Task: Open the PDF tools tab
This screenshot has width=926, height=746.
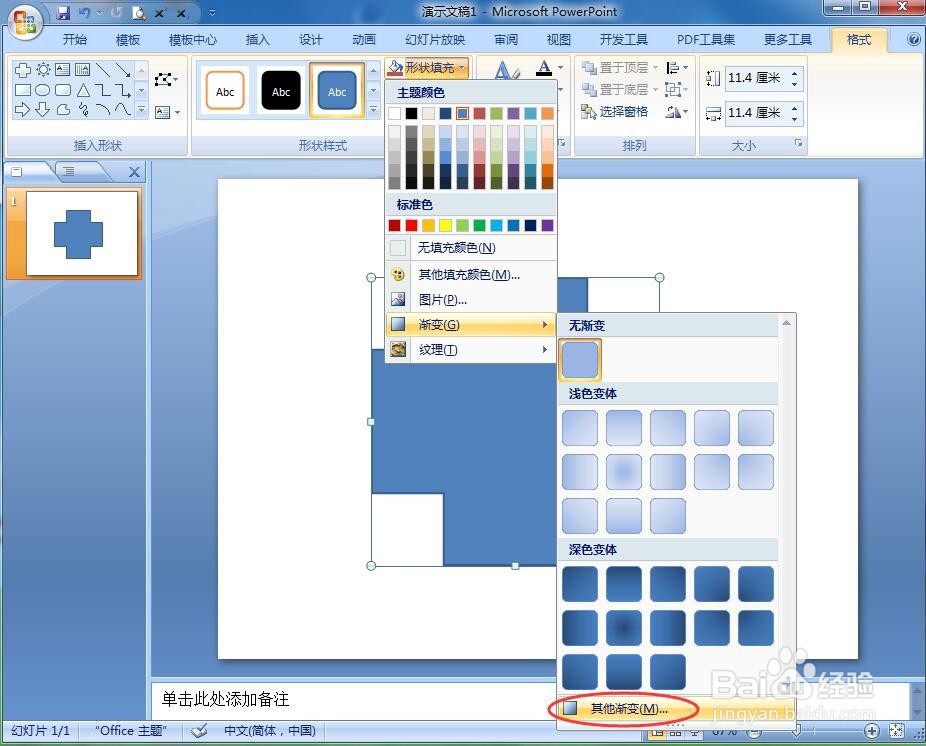Action: coord(706,40)
